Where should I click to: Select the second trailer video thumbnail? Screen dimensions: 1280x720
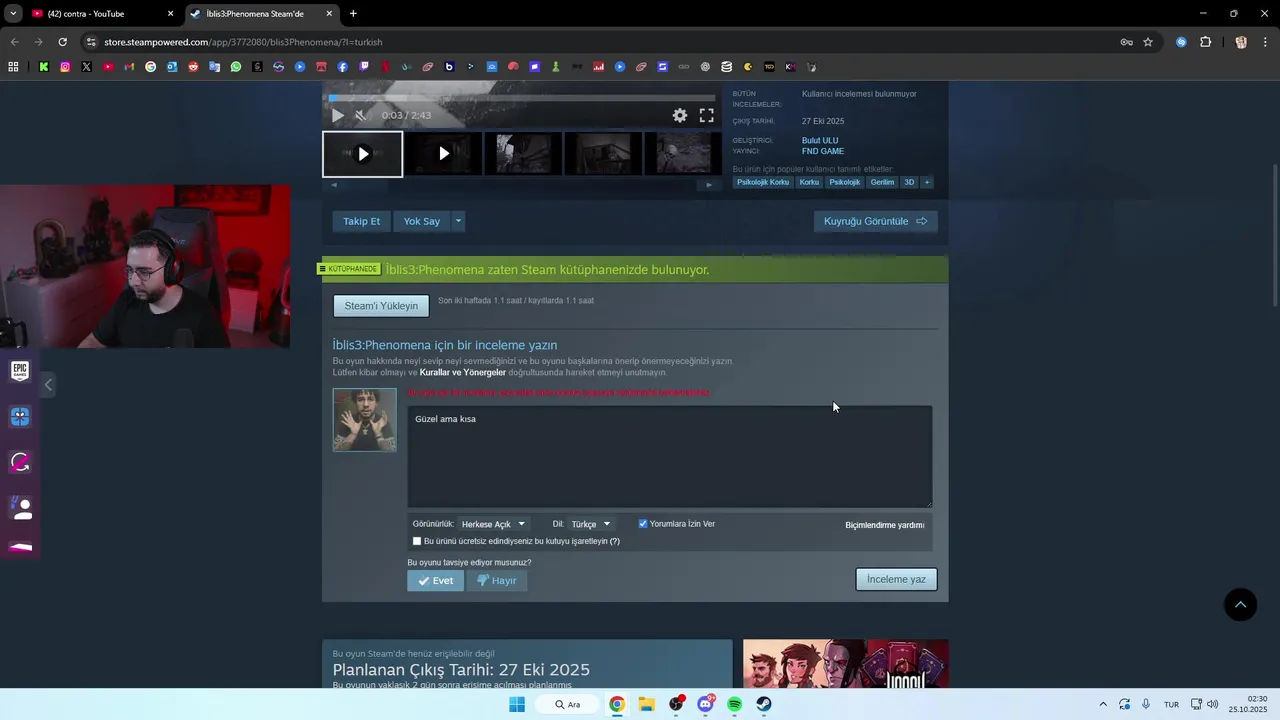(443, 154)
